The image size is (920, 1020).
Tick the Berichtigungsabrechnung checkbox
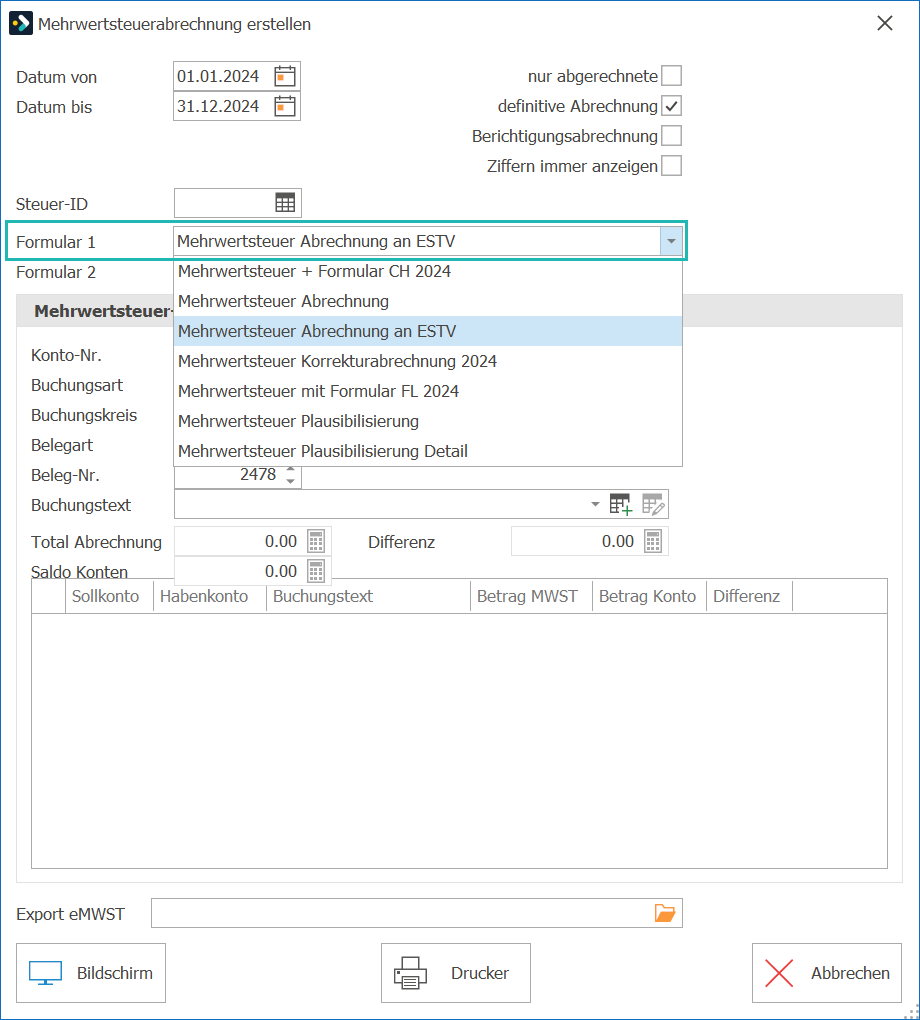(x=671, y=135)
